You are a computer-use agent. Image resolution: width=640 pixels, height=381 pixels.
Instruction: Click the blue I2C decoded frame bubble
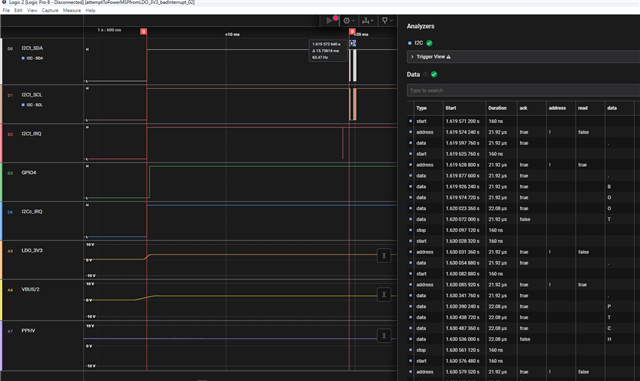353,43
